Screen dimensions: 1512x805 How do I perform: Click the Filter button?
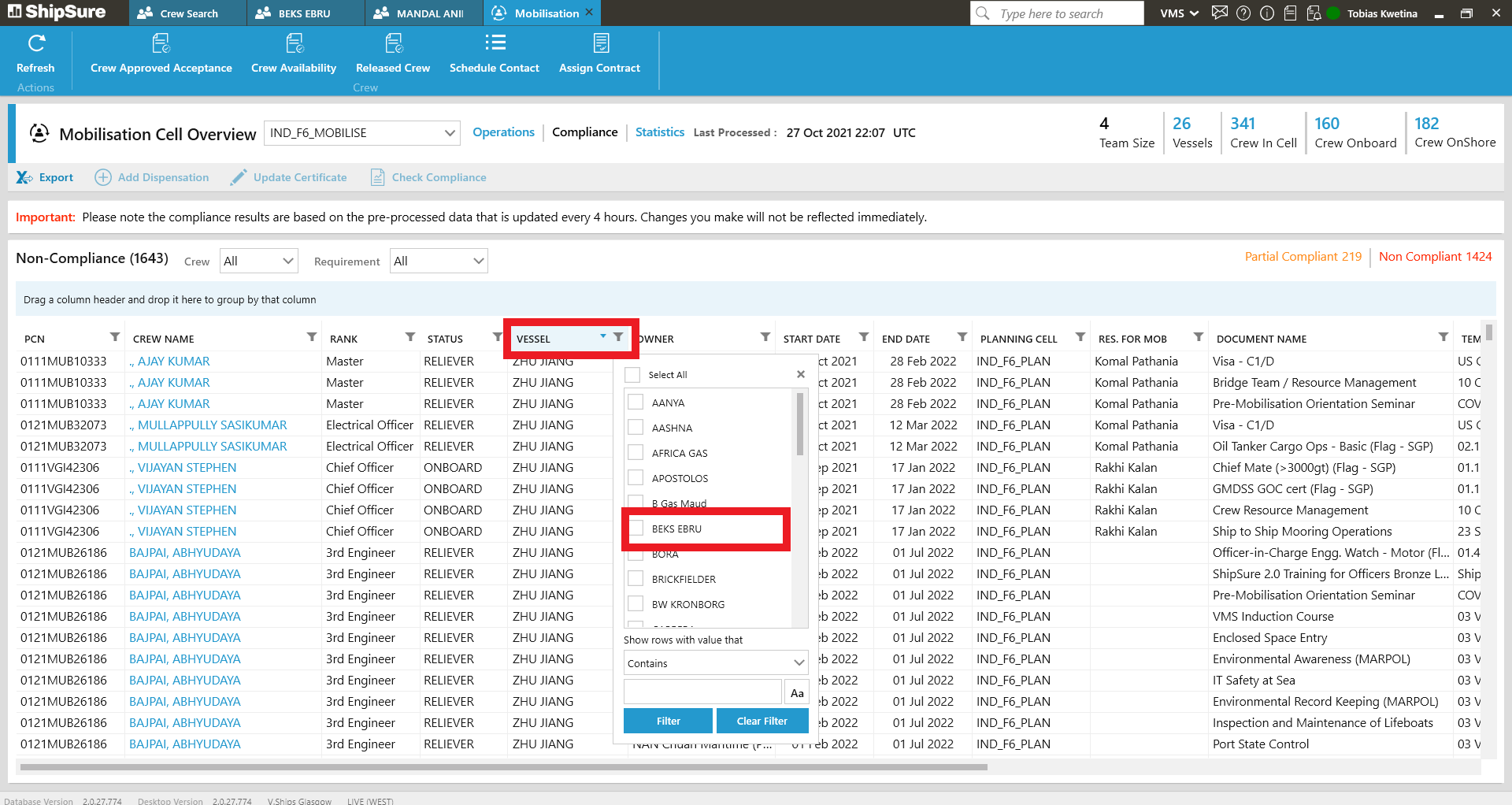click(668, 721)
